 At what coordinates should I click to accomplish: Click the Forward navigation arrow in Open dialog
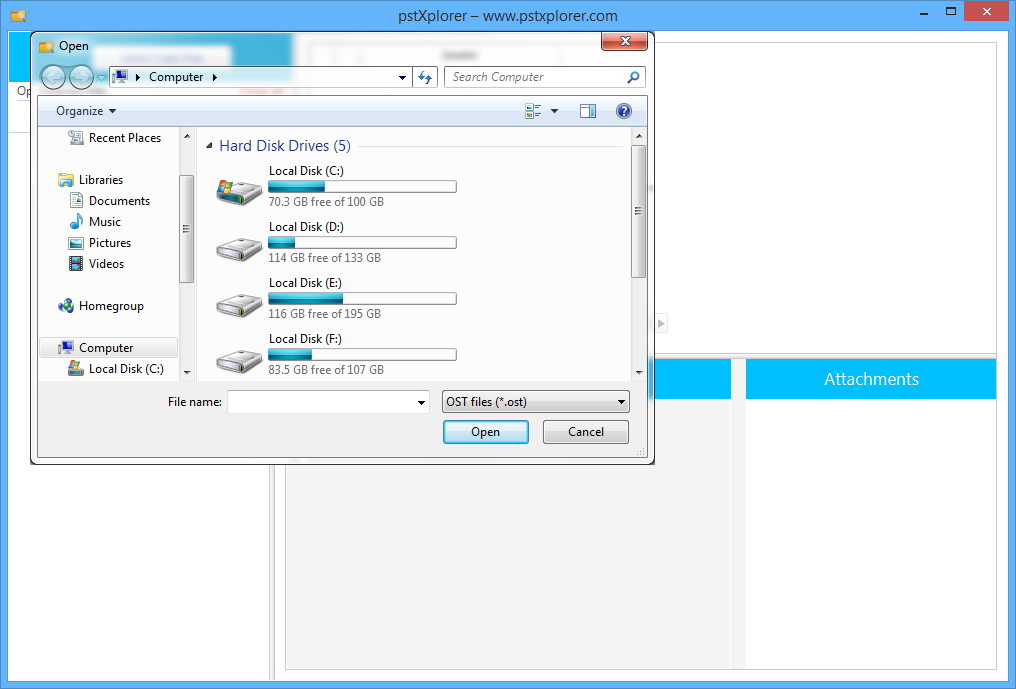[81, 77]
